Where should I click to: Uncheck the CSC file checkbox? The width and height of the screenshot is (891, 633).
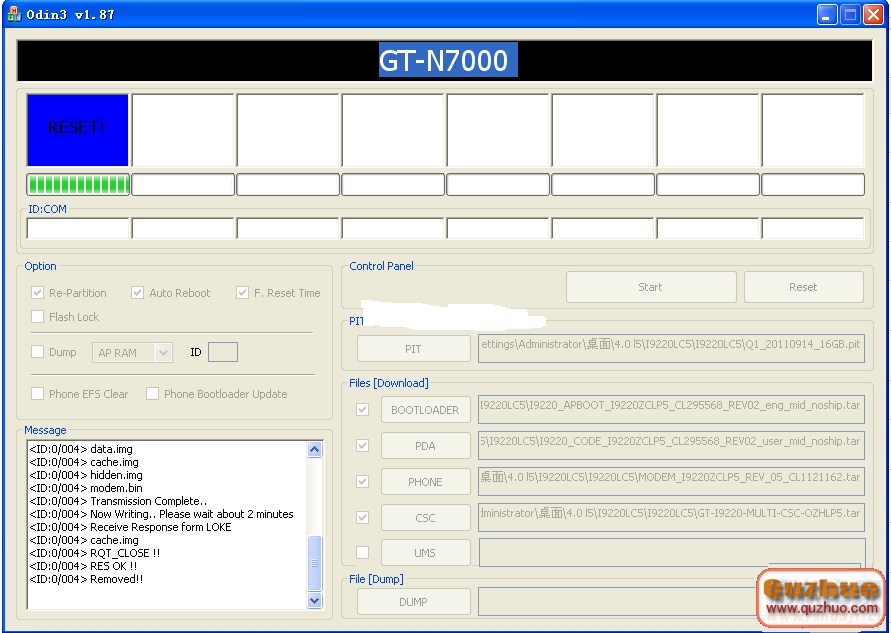pyautogui.click(x=363, y=517)
